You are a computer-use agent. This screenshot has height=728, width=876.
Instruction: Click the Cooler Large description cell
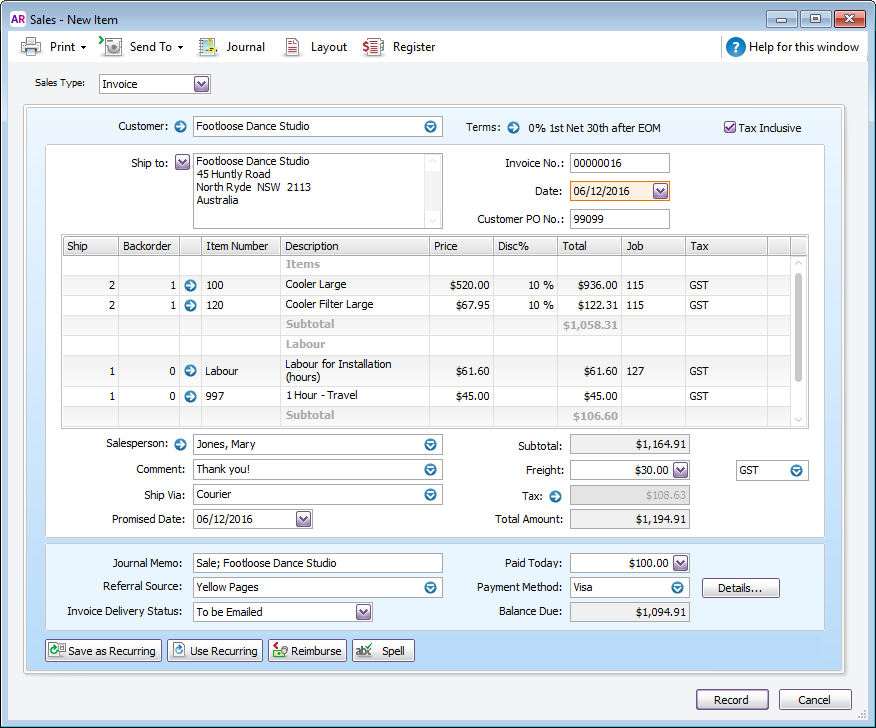point(355,285)
